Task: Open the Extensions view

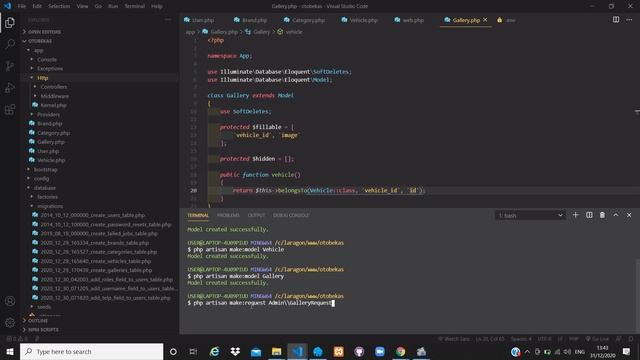Action: pyautogui.click(x=10, y=109)
